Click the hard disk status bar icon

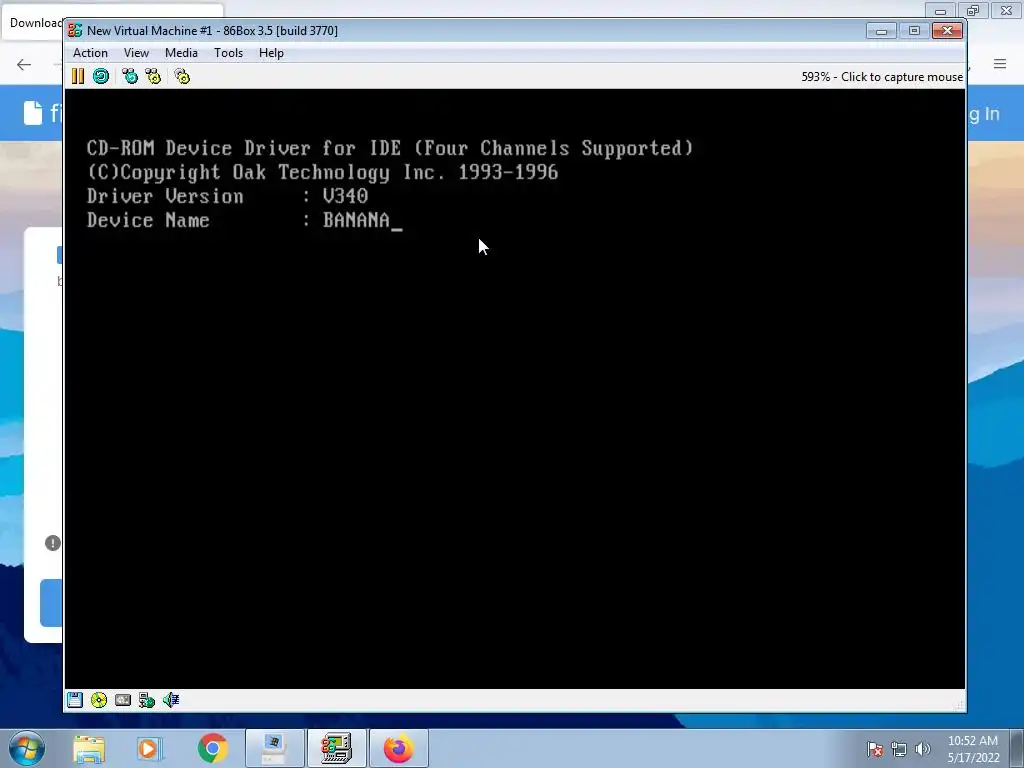(123, 700)
